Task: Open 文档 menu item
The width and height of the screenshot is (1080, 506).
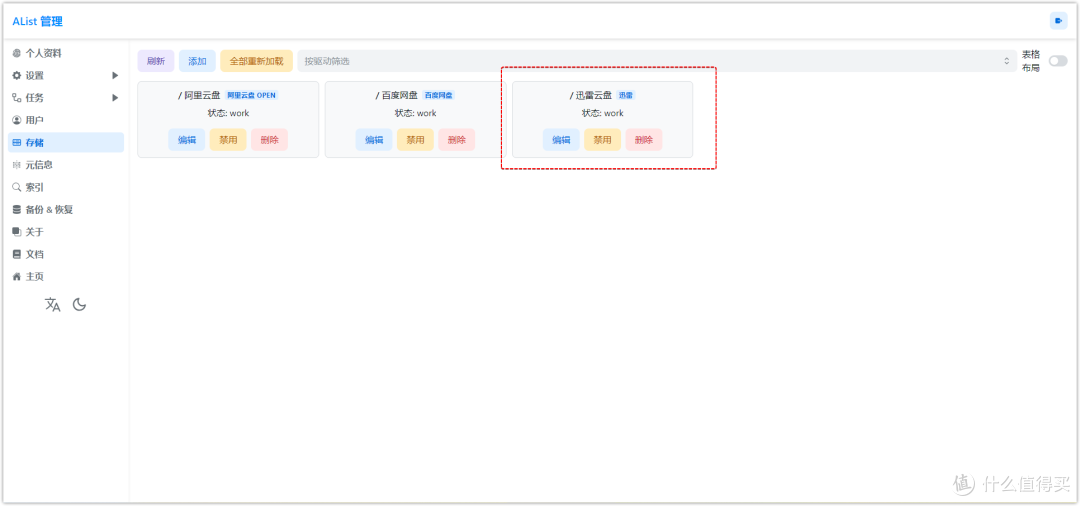Action: 66,254
